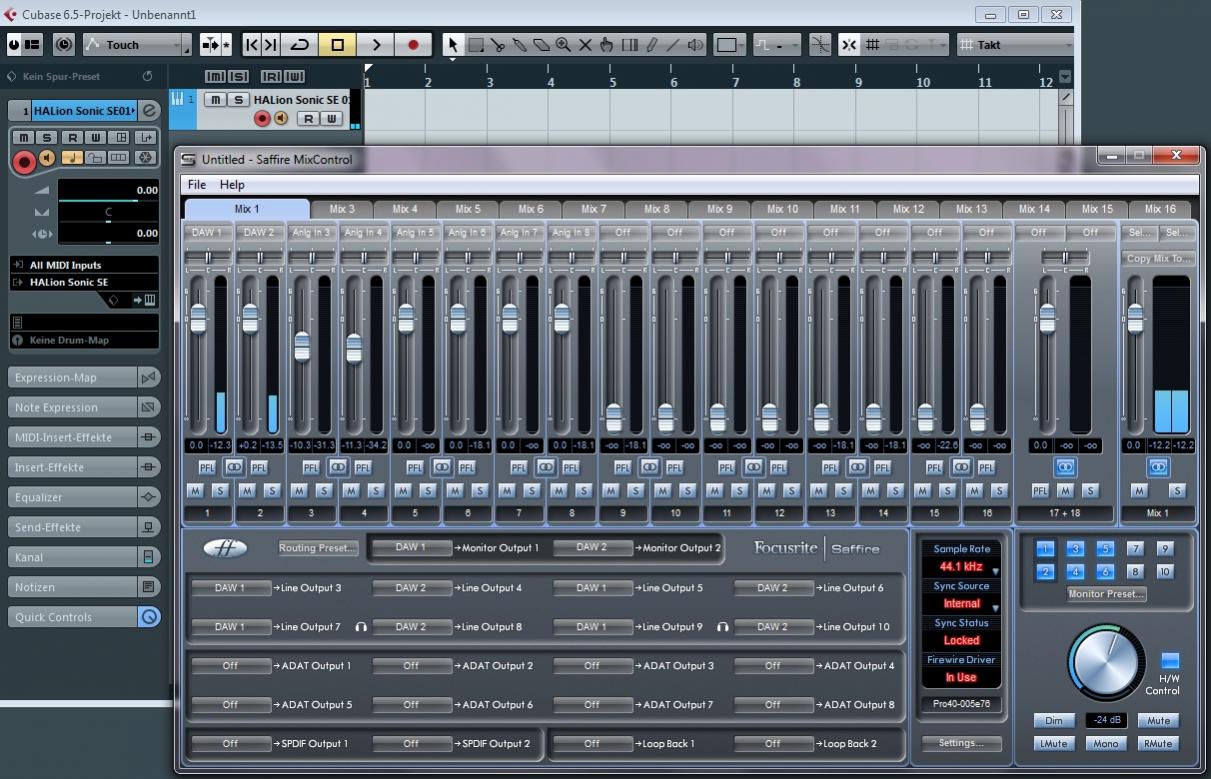Screen dimensions: 1211x779
Task: Click the Monitor Preset... button
Action: point(1106,594)
